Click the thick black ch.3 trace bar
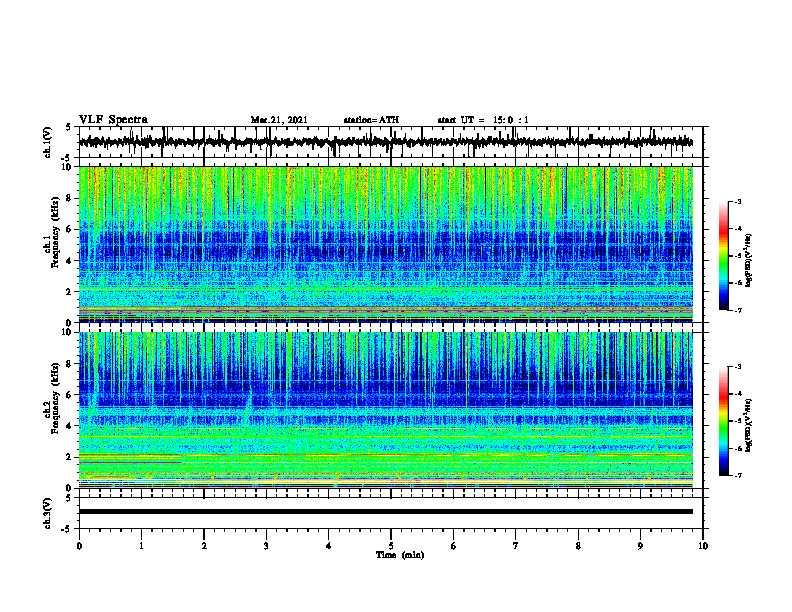 point(385,512)
